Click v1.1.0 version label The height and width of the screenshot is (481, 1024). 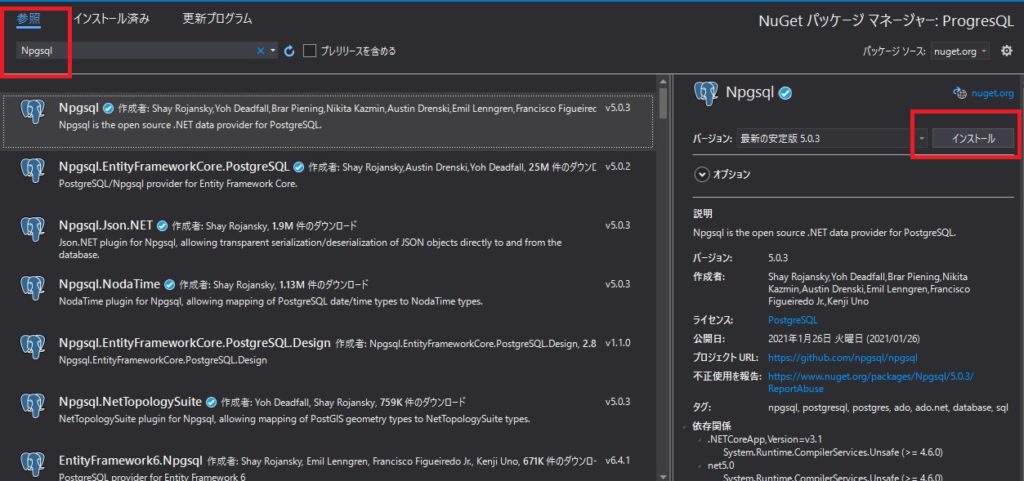[x=617, y=343]
